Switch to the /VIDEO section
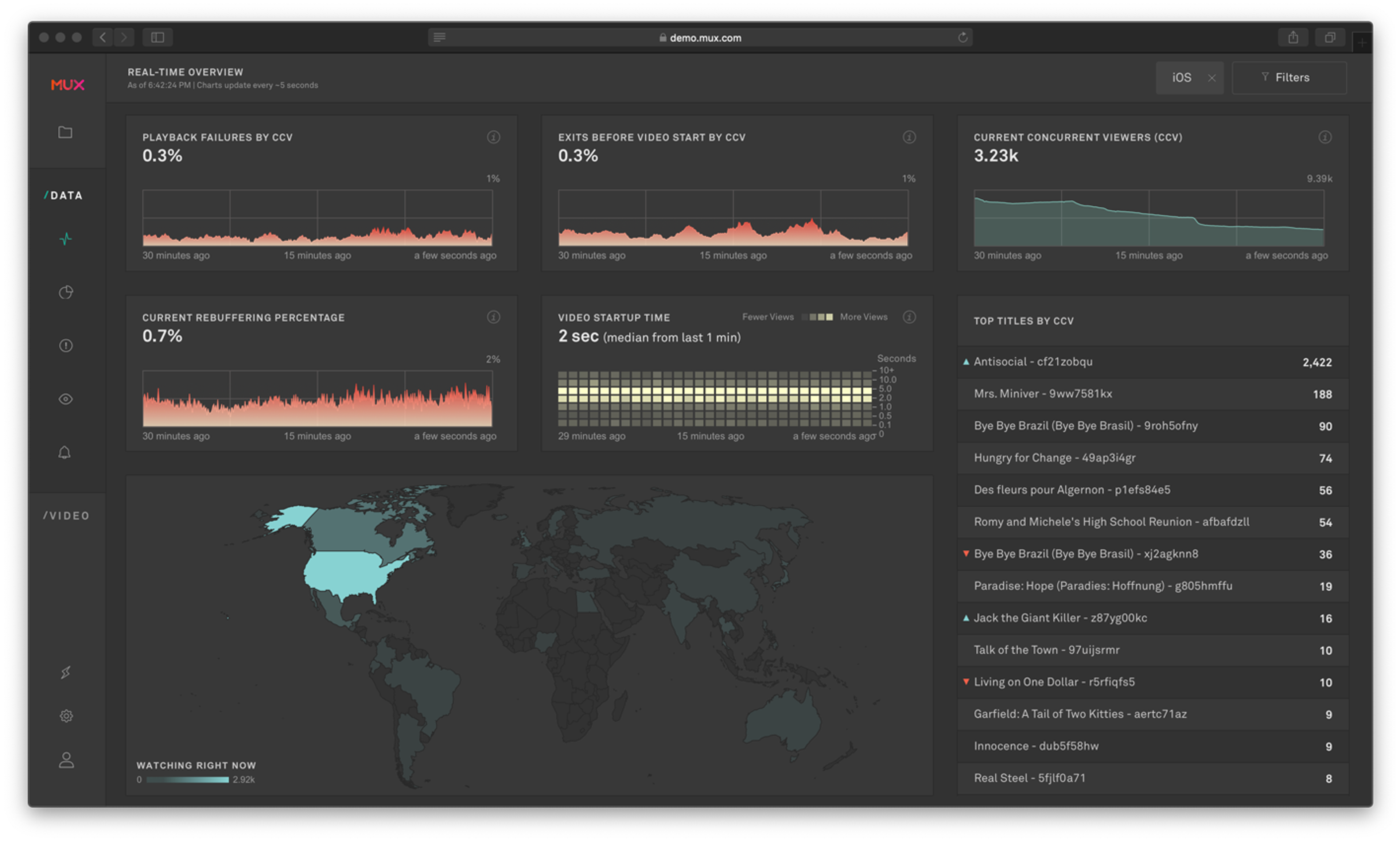This screenshot has width=1400, height=841. point(66,516)
